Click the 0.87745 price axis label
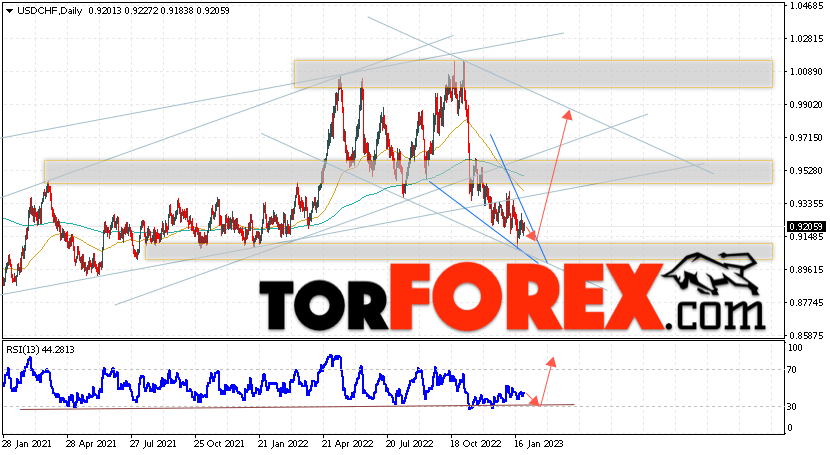 (807, 303)
